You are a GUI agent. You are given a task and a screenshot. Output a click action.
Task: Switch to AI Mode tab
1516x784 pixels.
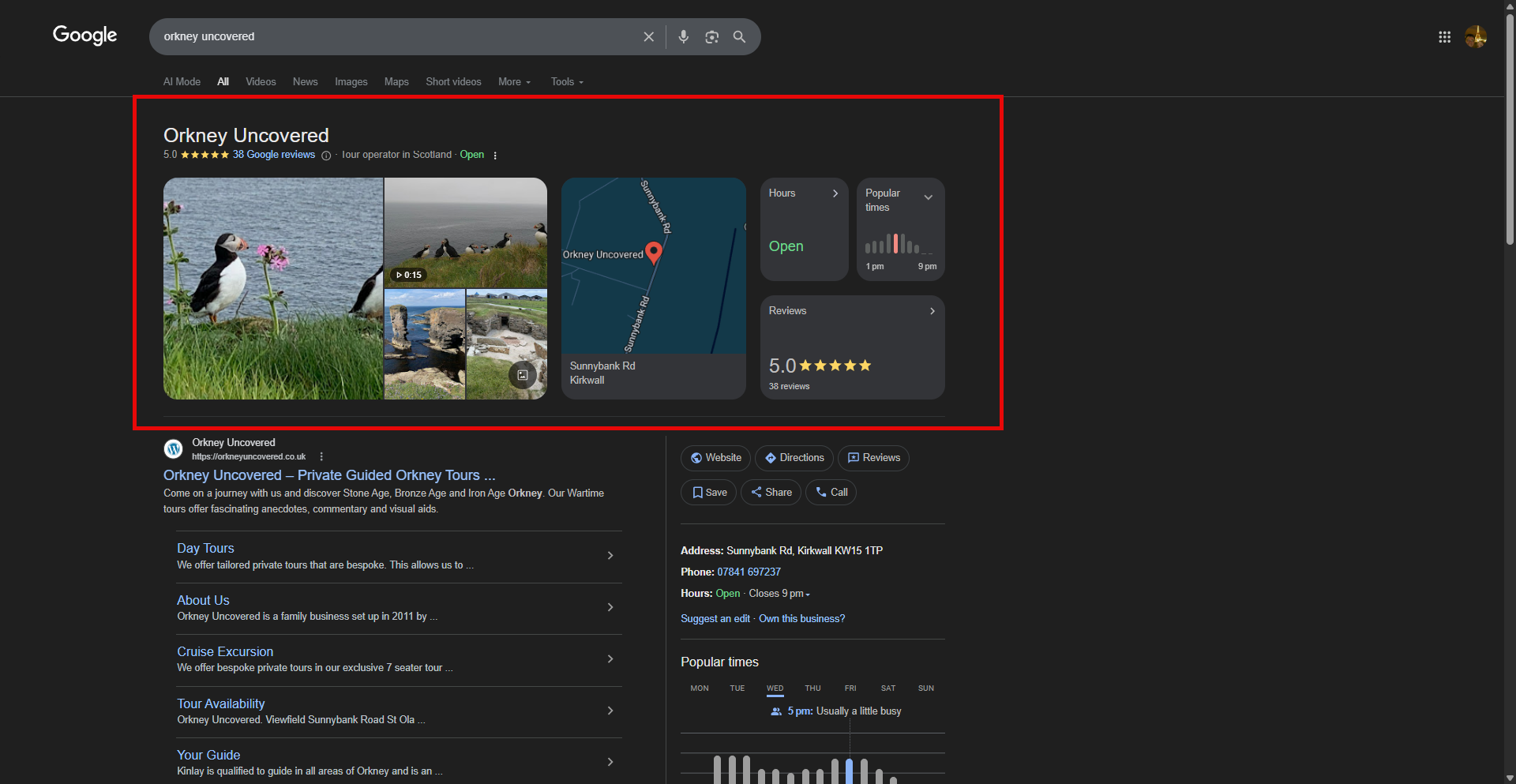182,82
